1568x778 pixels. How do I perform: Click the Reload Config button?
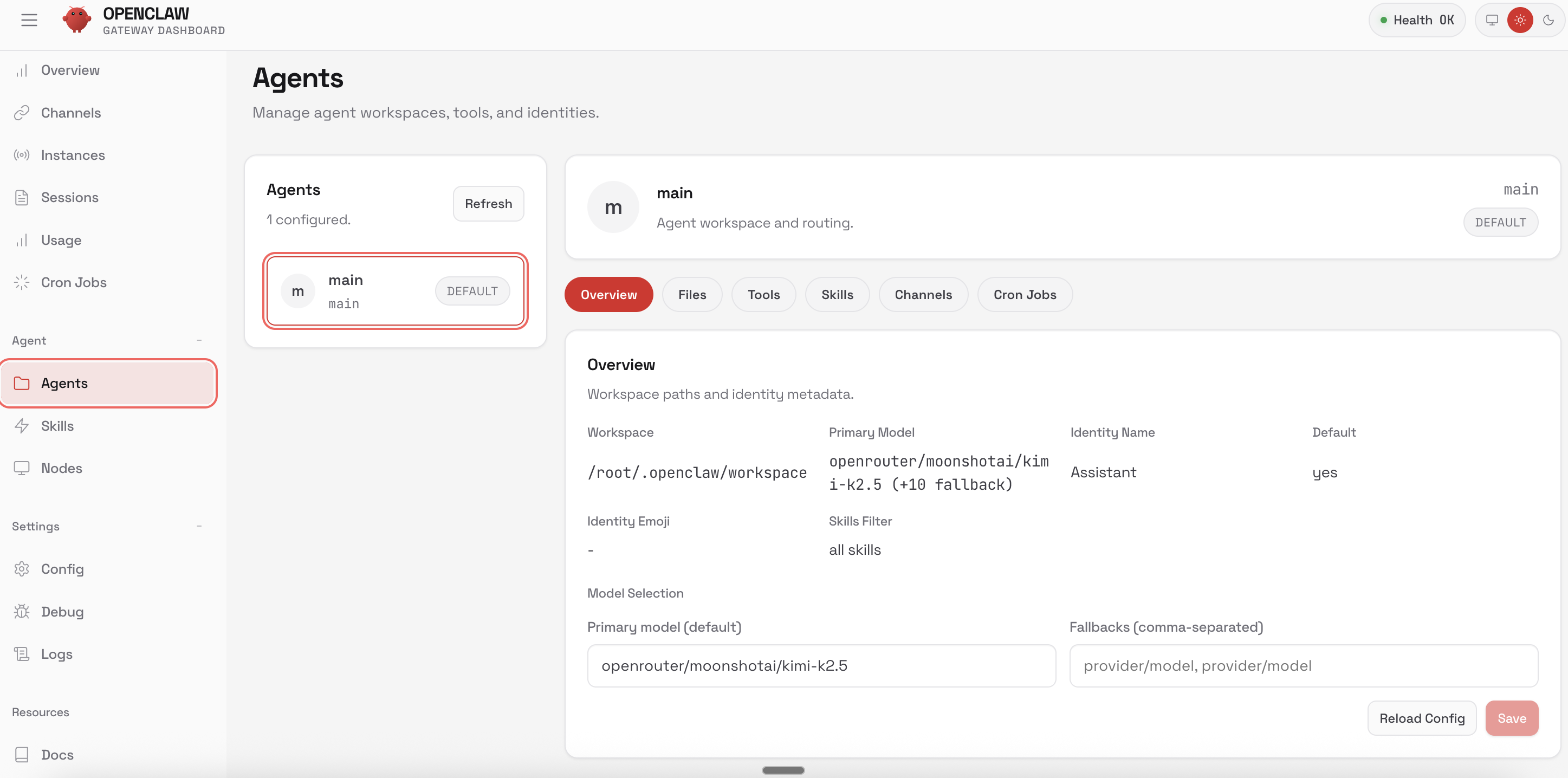click(x=1422, y=718)
